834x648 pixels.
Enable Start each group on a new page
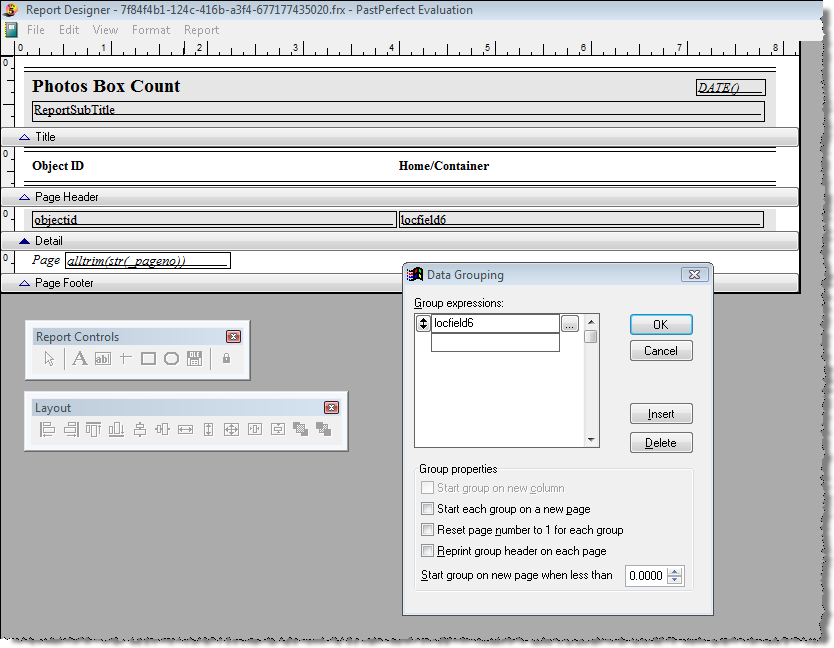coord(428,508)
